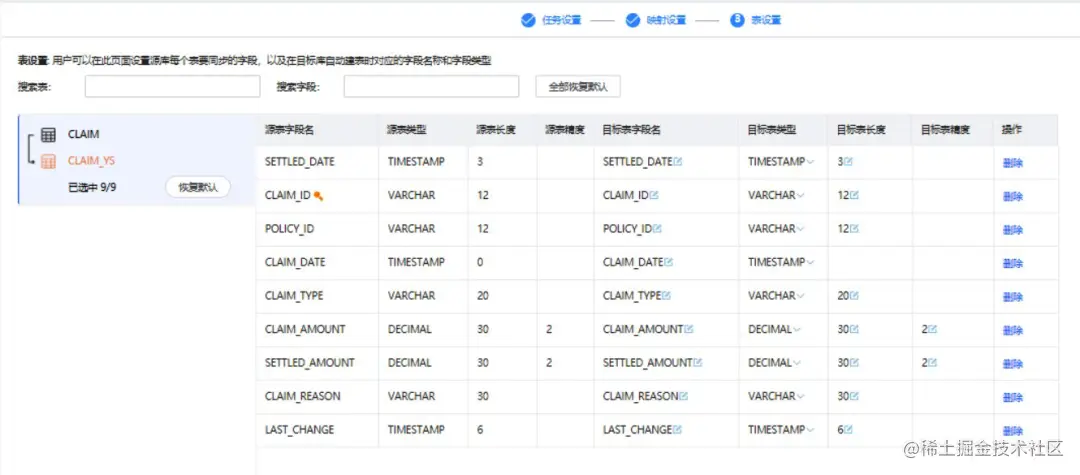
Task: Edit target length 12 of POLICY_ID
Action: pos(855,229)
